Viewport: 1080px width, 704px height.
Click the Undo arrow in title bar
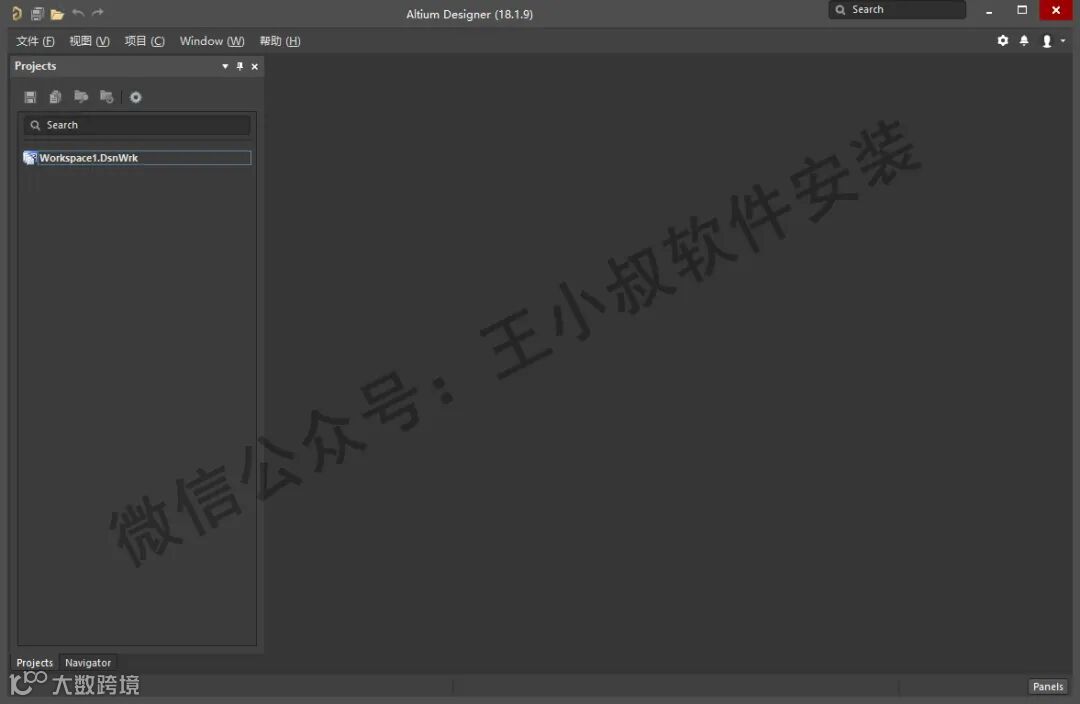click(x=78, y=12)
